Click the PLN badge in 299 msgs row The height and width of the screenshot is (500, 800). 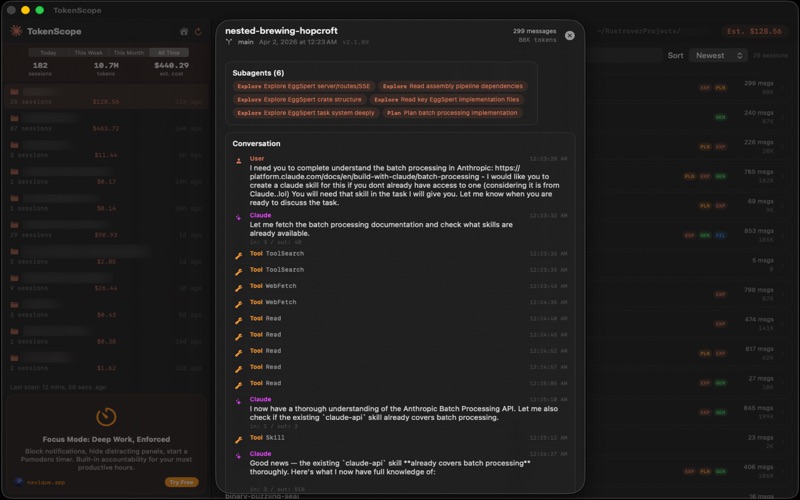coord(720,87)
